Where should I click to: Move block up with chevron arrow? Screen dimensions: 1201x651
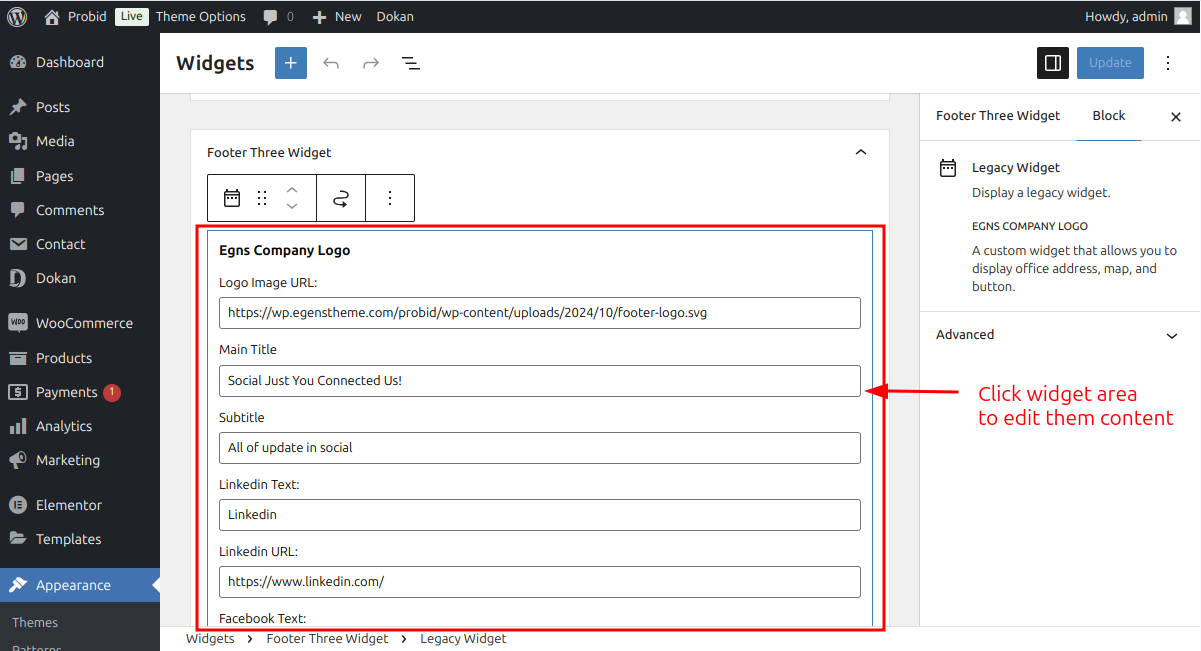(x=292, y=190)
